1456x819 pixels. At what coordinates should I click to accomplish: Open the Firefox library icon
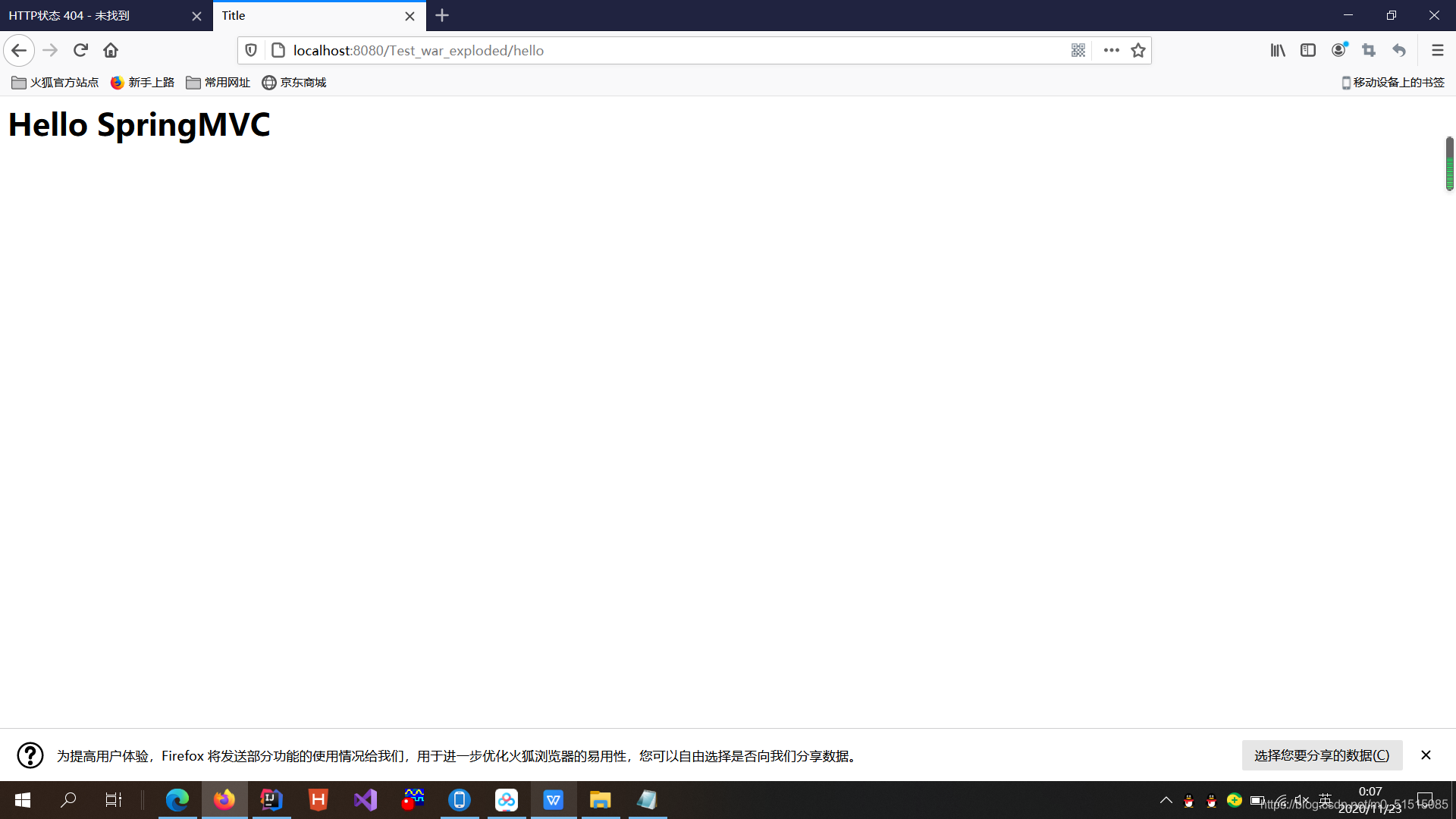(1278, 50)
